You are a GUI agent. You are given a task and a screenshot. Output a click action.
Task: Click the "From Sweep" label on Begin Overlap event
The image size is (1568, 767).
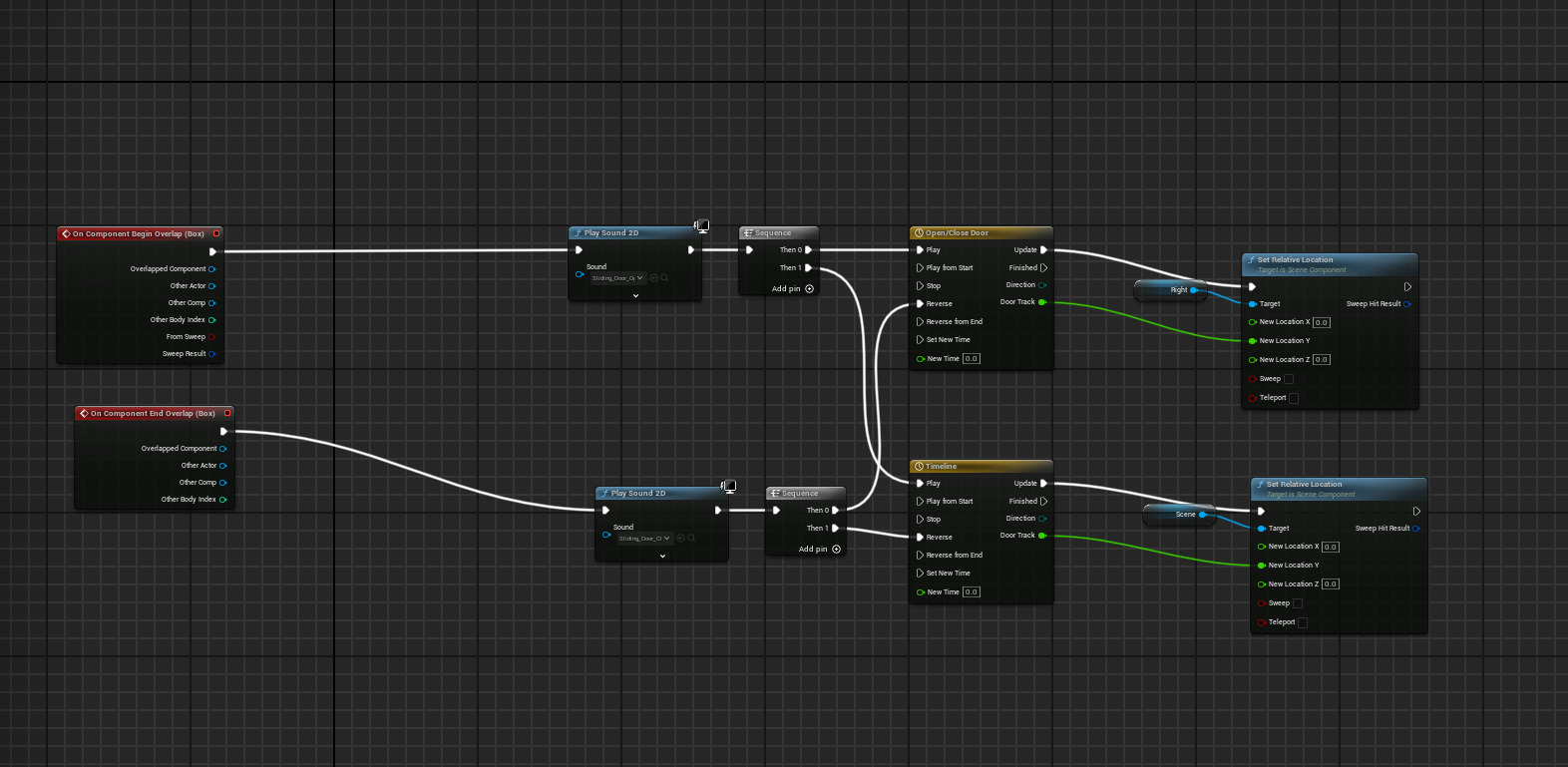[186, 337]
